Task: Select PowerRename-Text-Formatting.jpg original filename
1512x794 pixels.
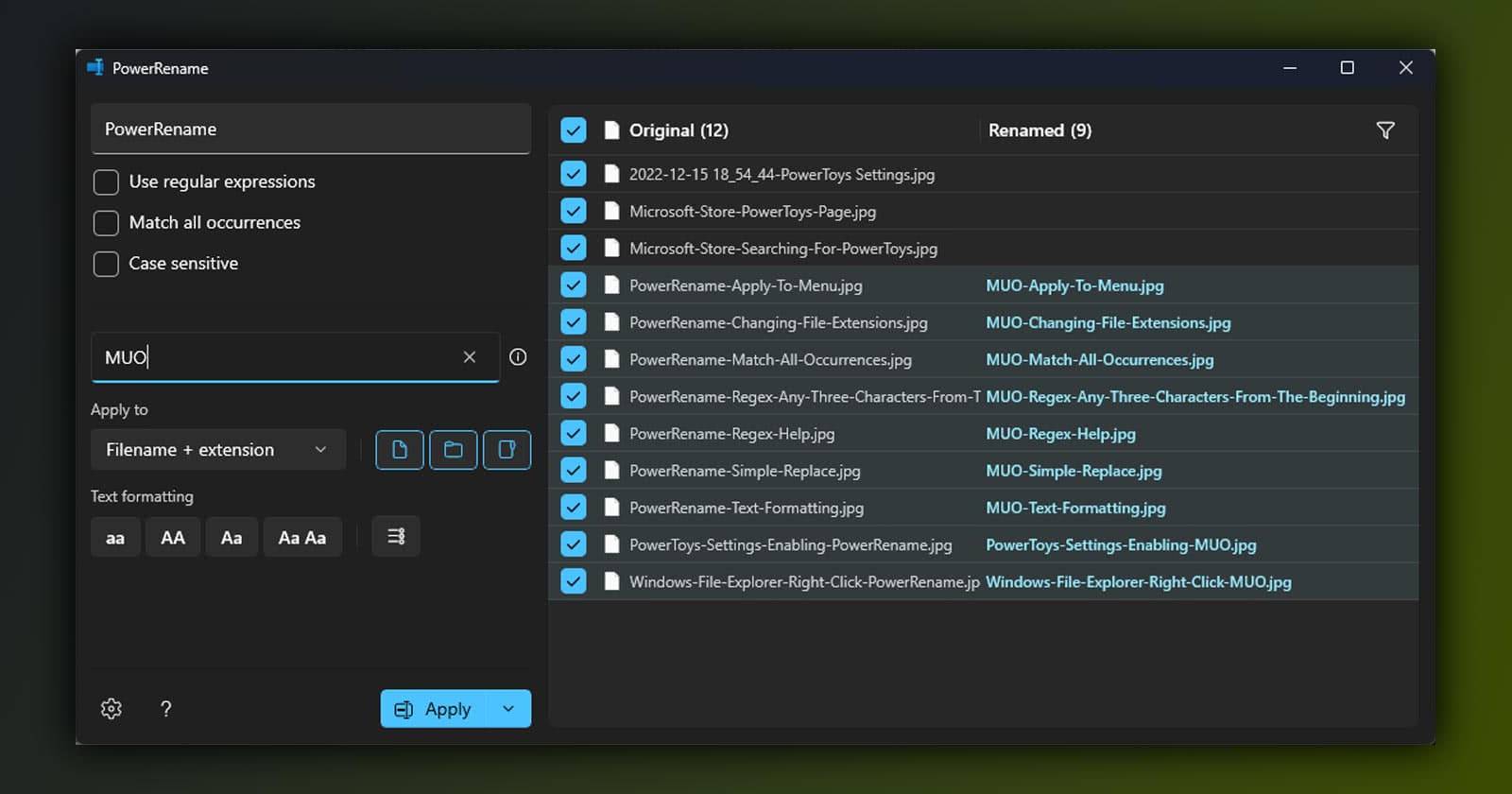Action: [747, 508]
